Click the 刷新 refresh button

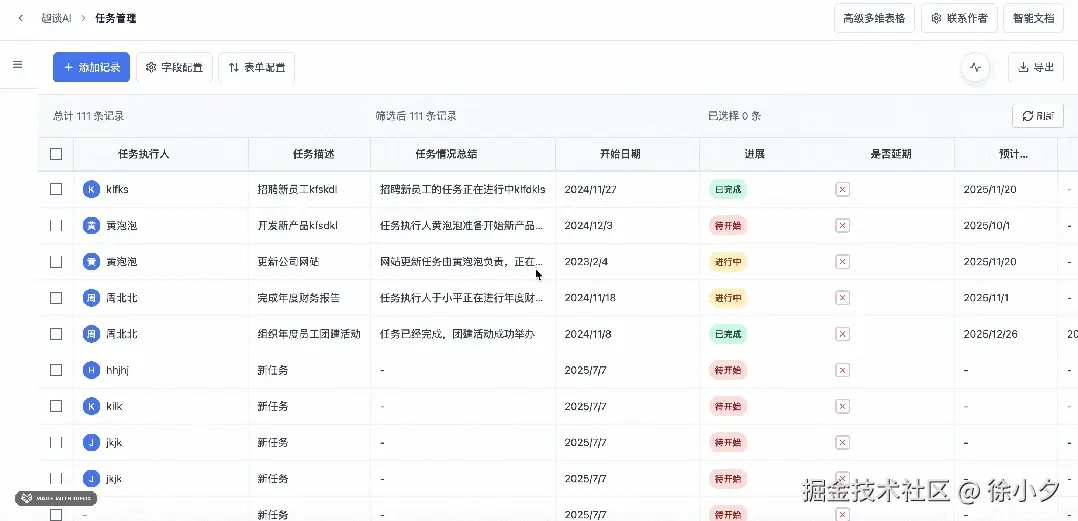1038,116
